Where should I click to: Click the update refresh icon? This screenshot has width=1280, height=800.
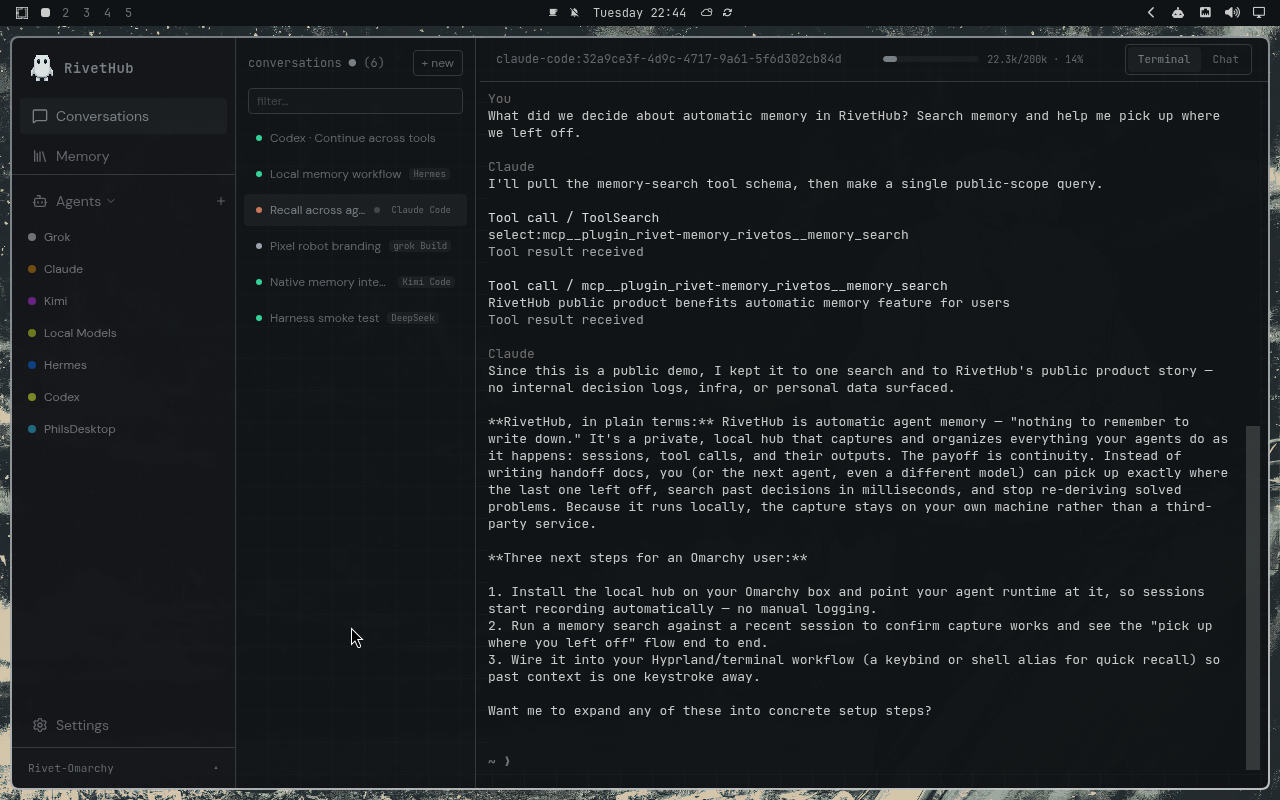point(727,13)
